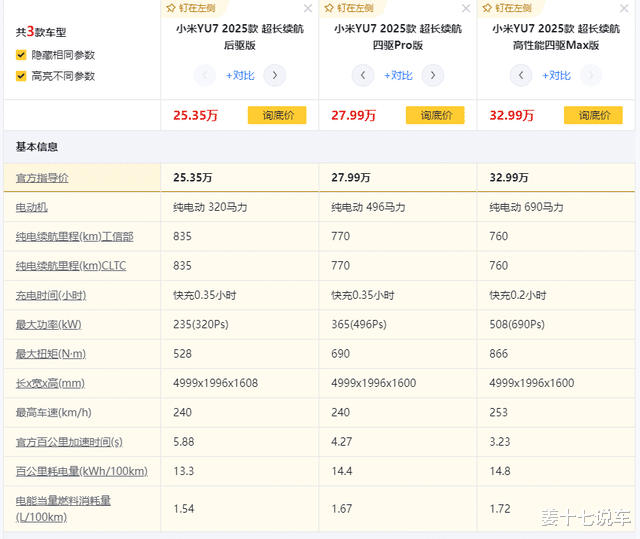Pin the 四驱Pro版 column to the left
Viewport: 640px width, 539px height.
[349, 8]
